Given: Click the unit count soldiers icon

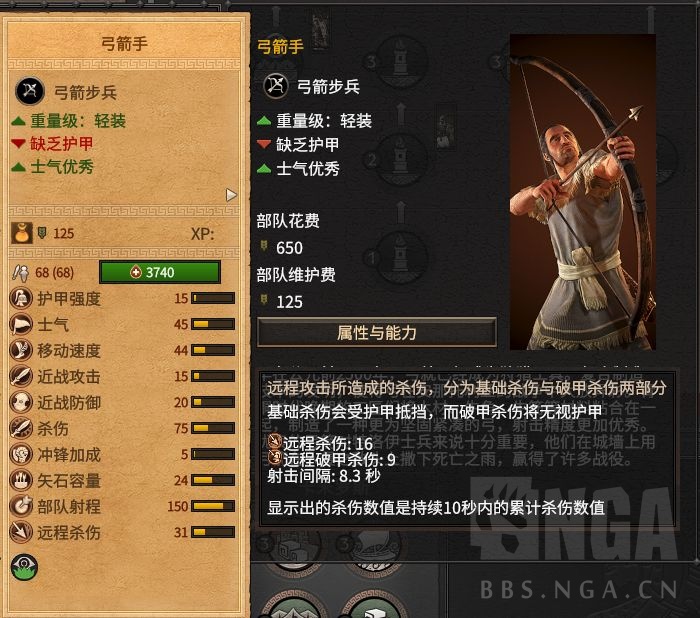Looking at the screenshot, I should click(x=21, y=272).
